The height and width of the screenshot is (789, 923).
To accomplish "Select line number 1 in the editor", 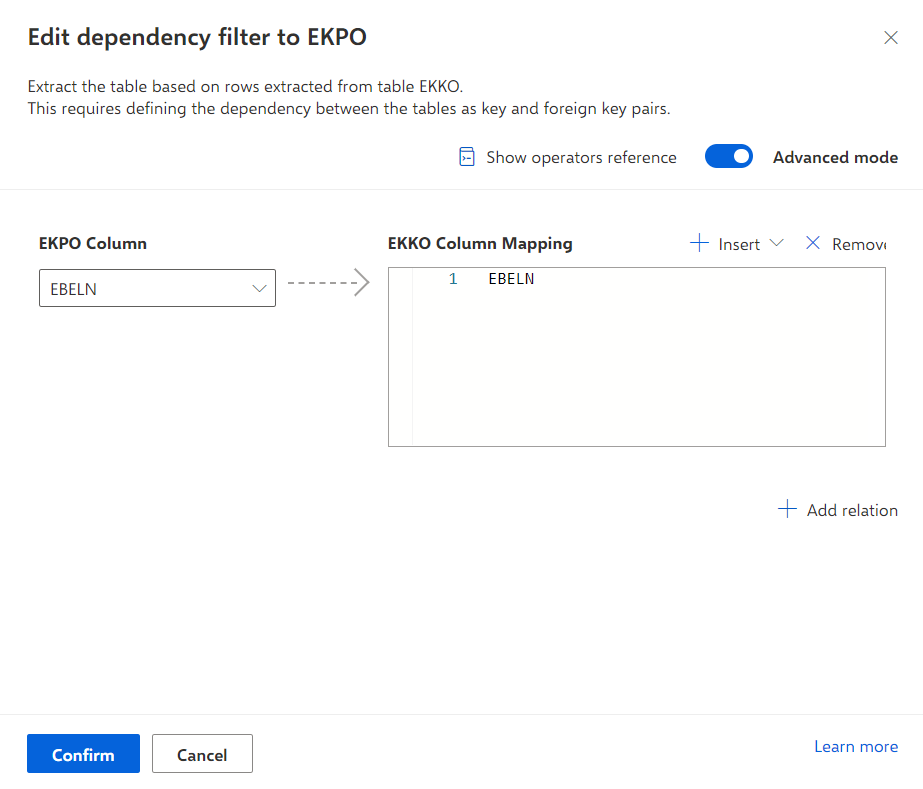I will 453,279.
